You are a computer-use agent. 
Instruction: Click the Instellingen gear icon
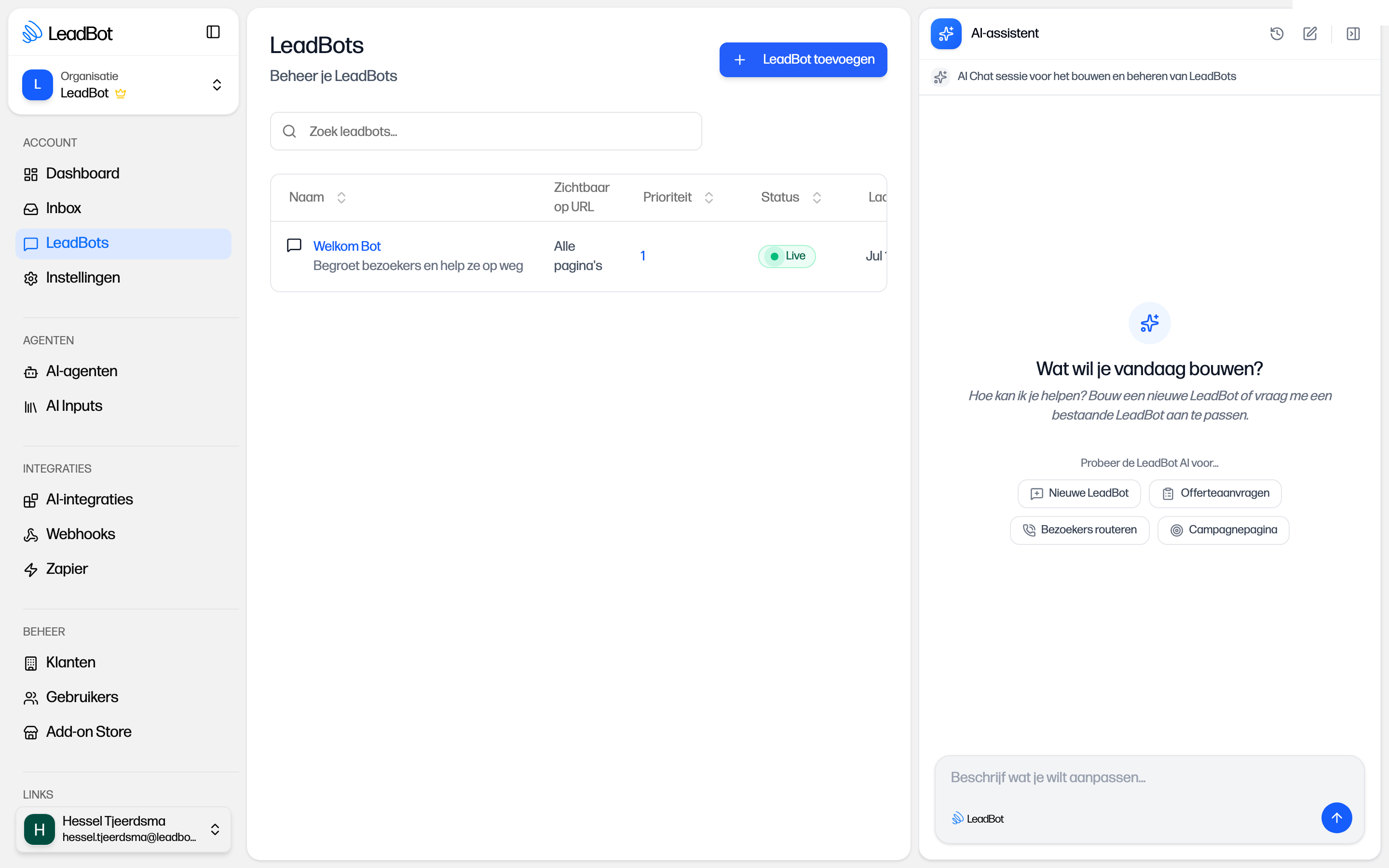coord(31,278)
